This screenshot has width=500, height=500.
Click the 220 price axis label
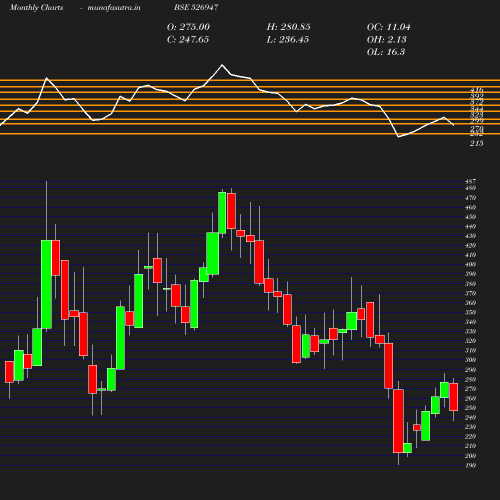pos(471,437)
